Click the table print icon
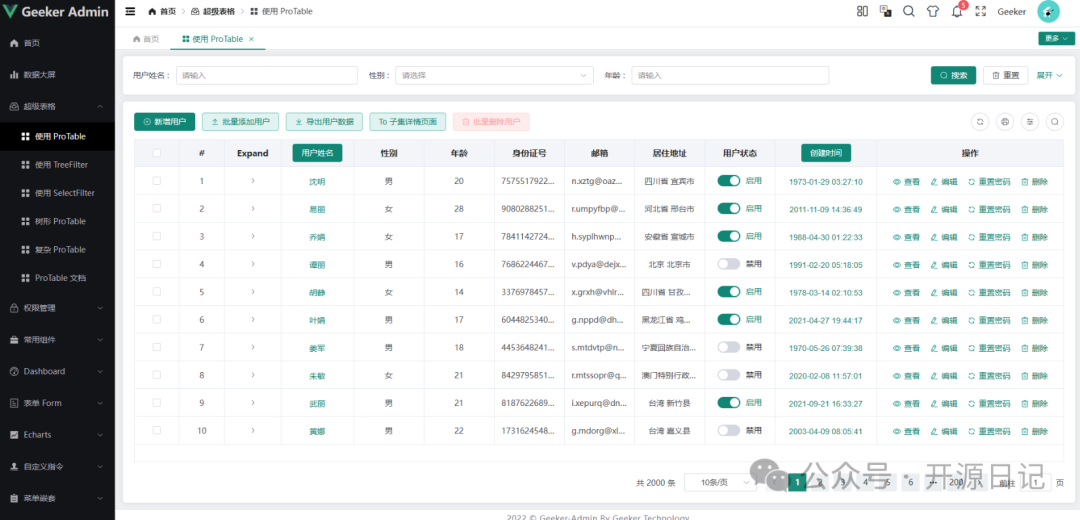The width and height of the screenshot is (1080, 520). 1005,122
